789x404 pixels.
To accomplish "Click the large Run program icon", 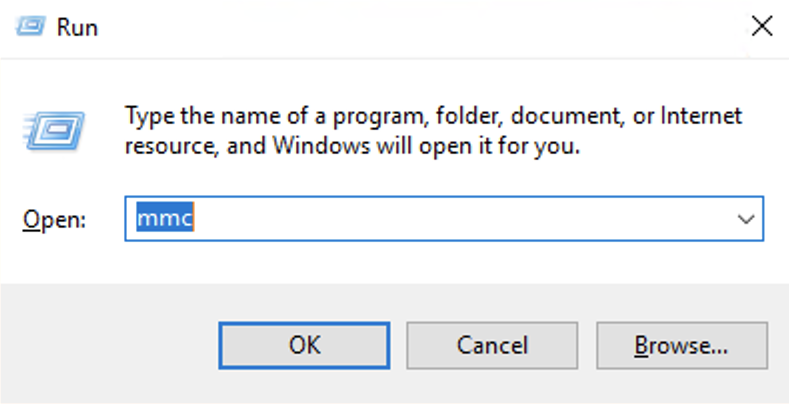I will tap(53, 131).
